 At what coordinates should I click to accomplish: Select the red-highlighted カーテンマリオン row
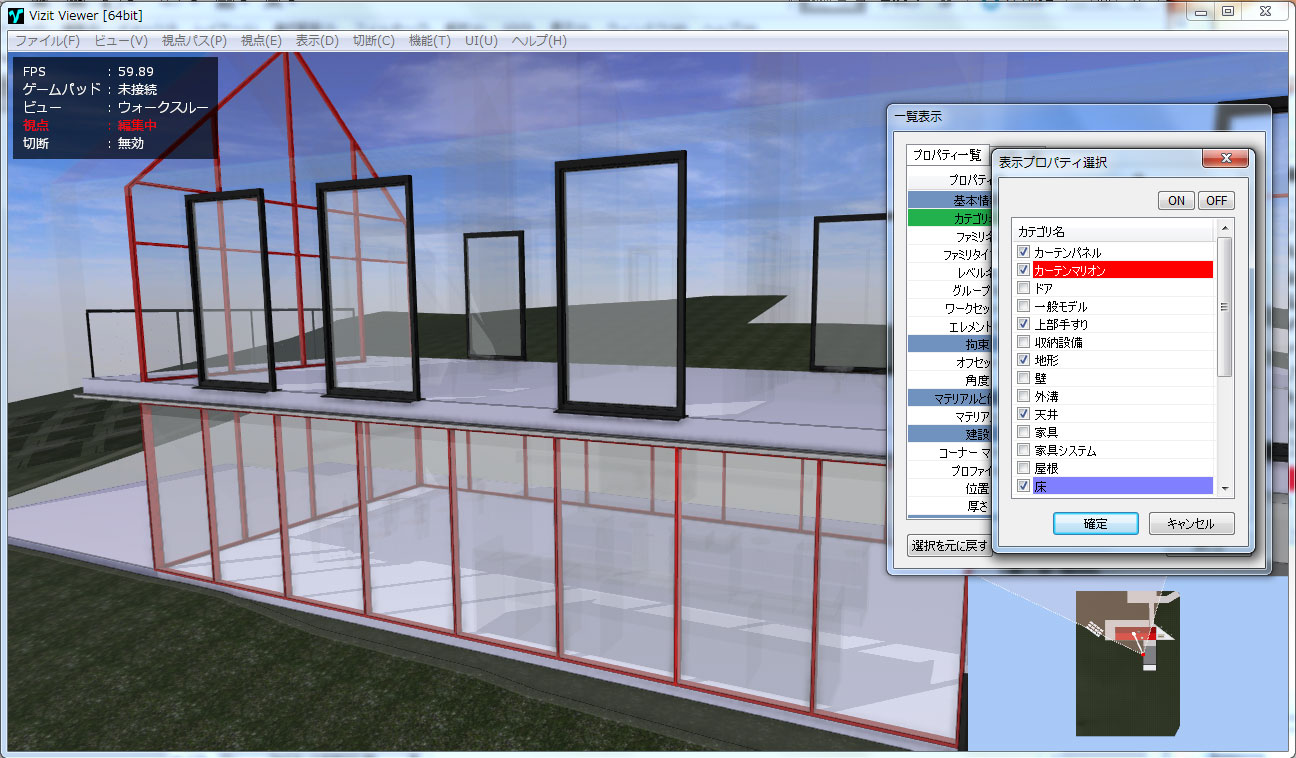click(1121, 270)
